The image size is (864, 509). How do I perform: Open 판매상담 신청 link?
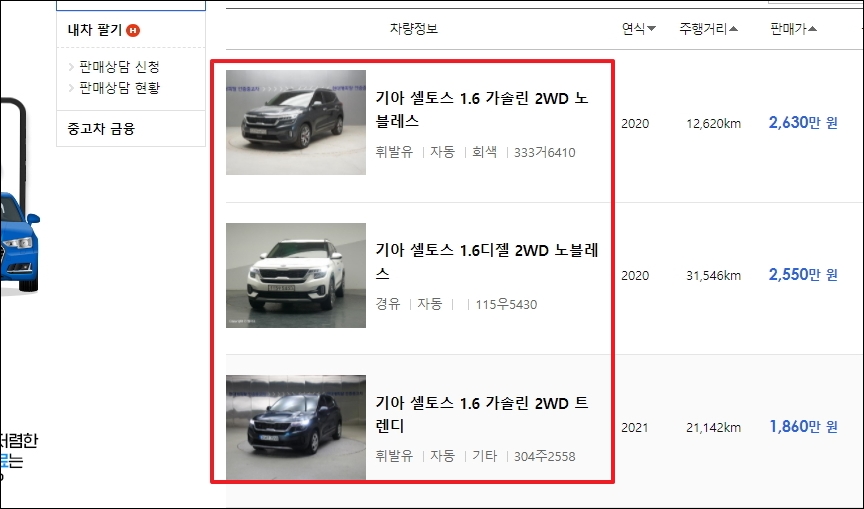click(119, 67)
